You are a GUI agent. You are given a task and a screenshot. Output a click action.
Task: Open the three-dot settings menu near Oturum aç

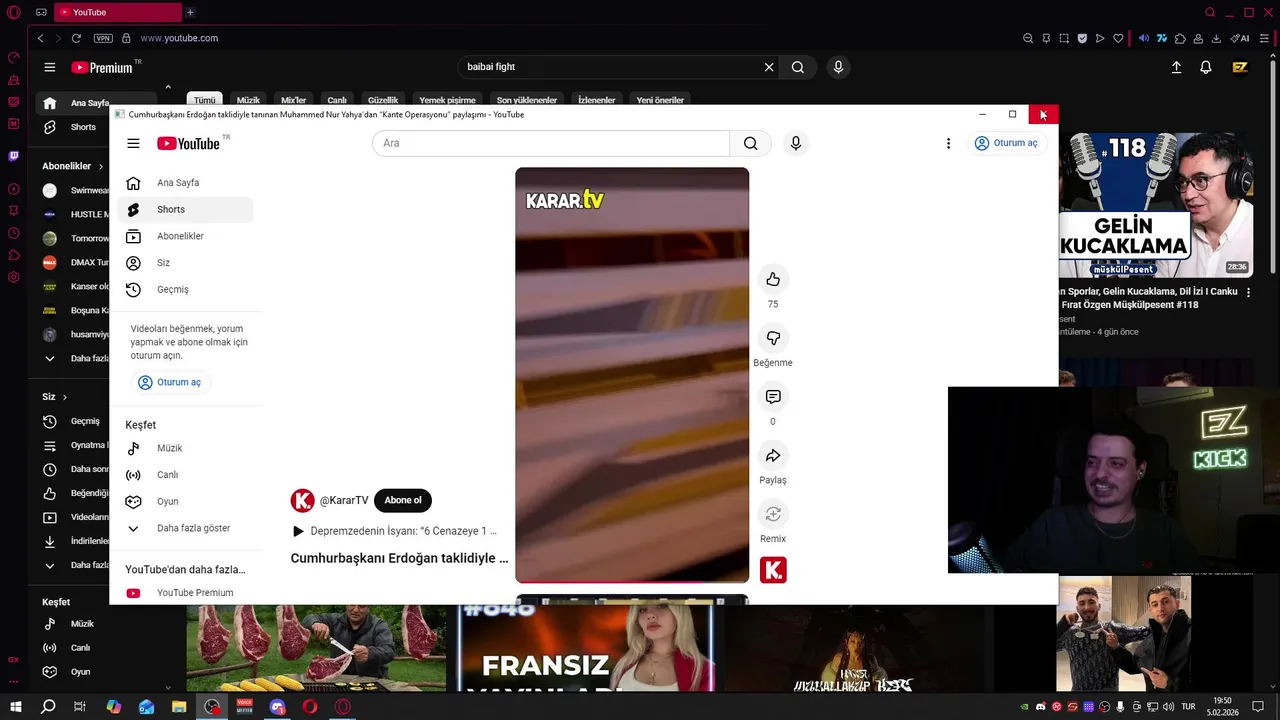[x=948, y=143]
